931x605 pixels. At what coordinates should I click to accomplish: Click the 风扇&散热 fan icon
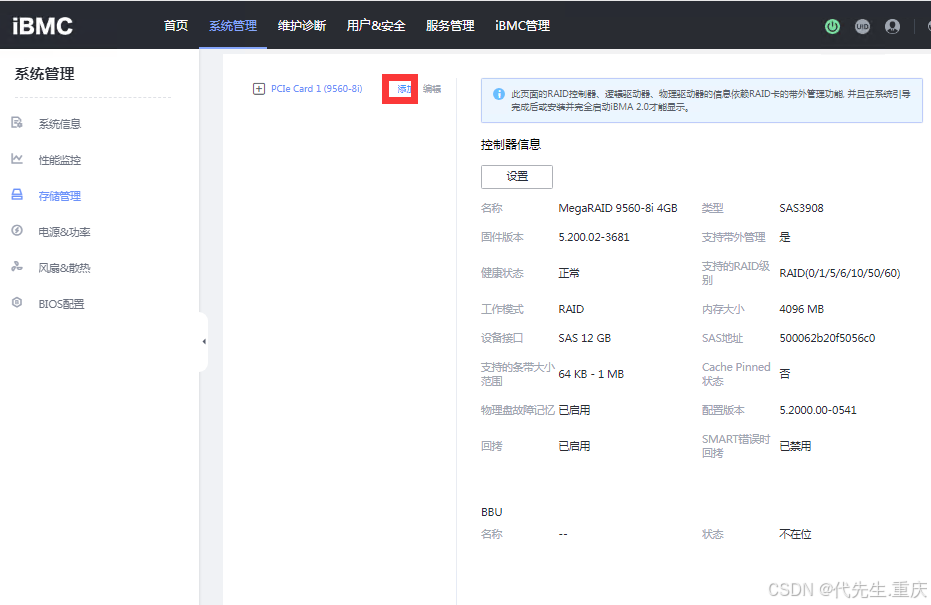click(17, 267)
